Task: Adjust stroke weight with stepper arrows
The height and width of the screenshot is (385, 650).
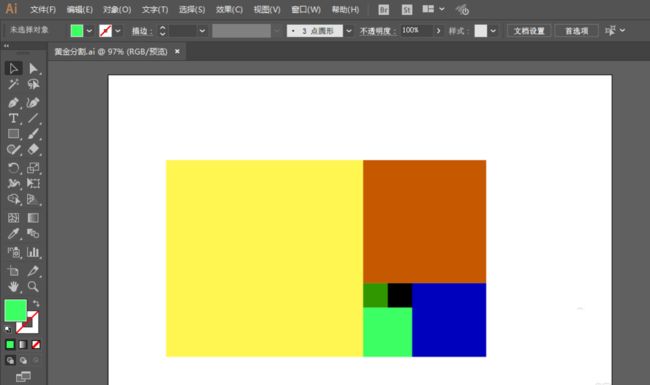Action: 162,31
